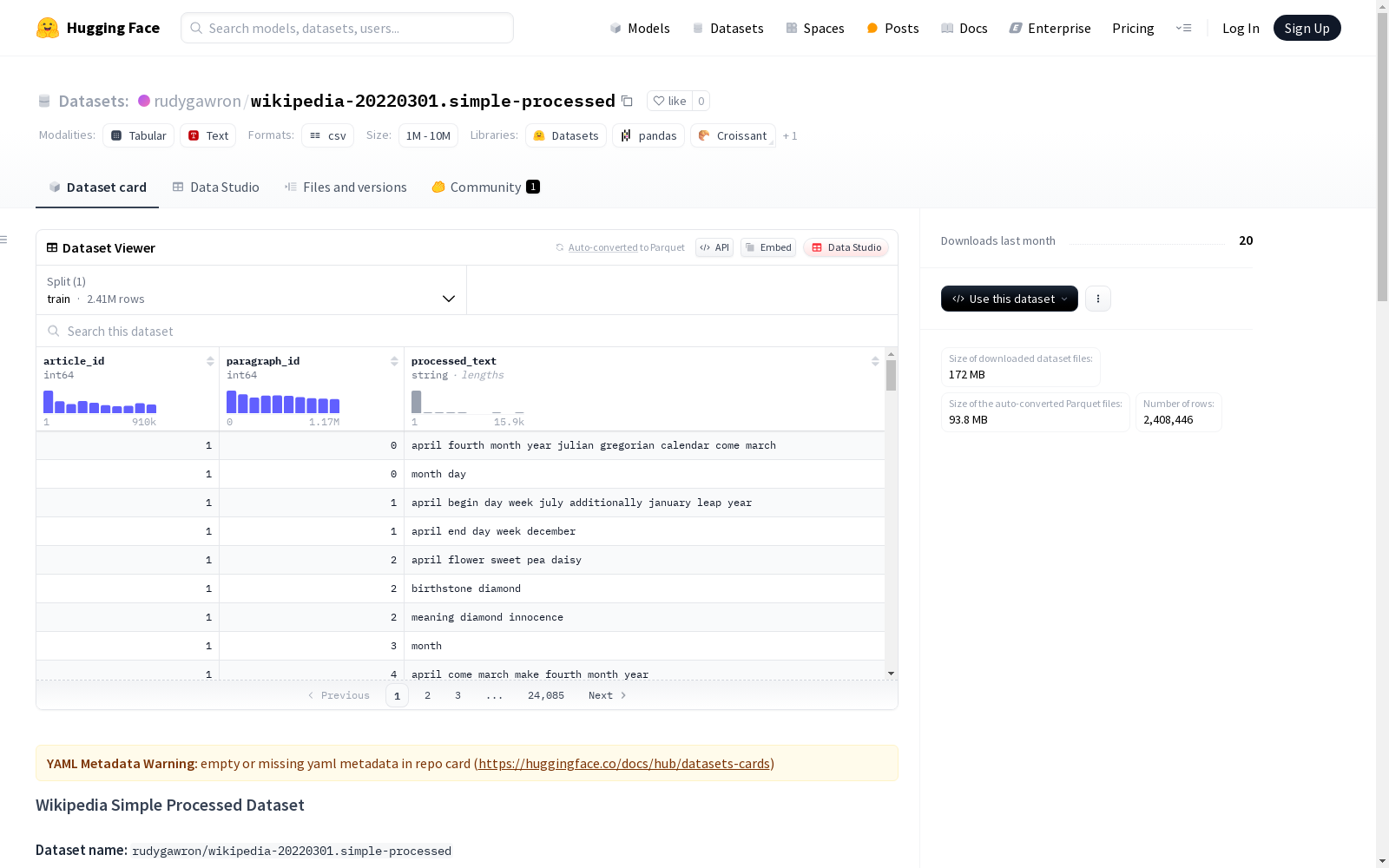This screenshot has width=1389, height=868.
Task: Click the 'april end day week december' cell
Action: (644, 531)
